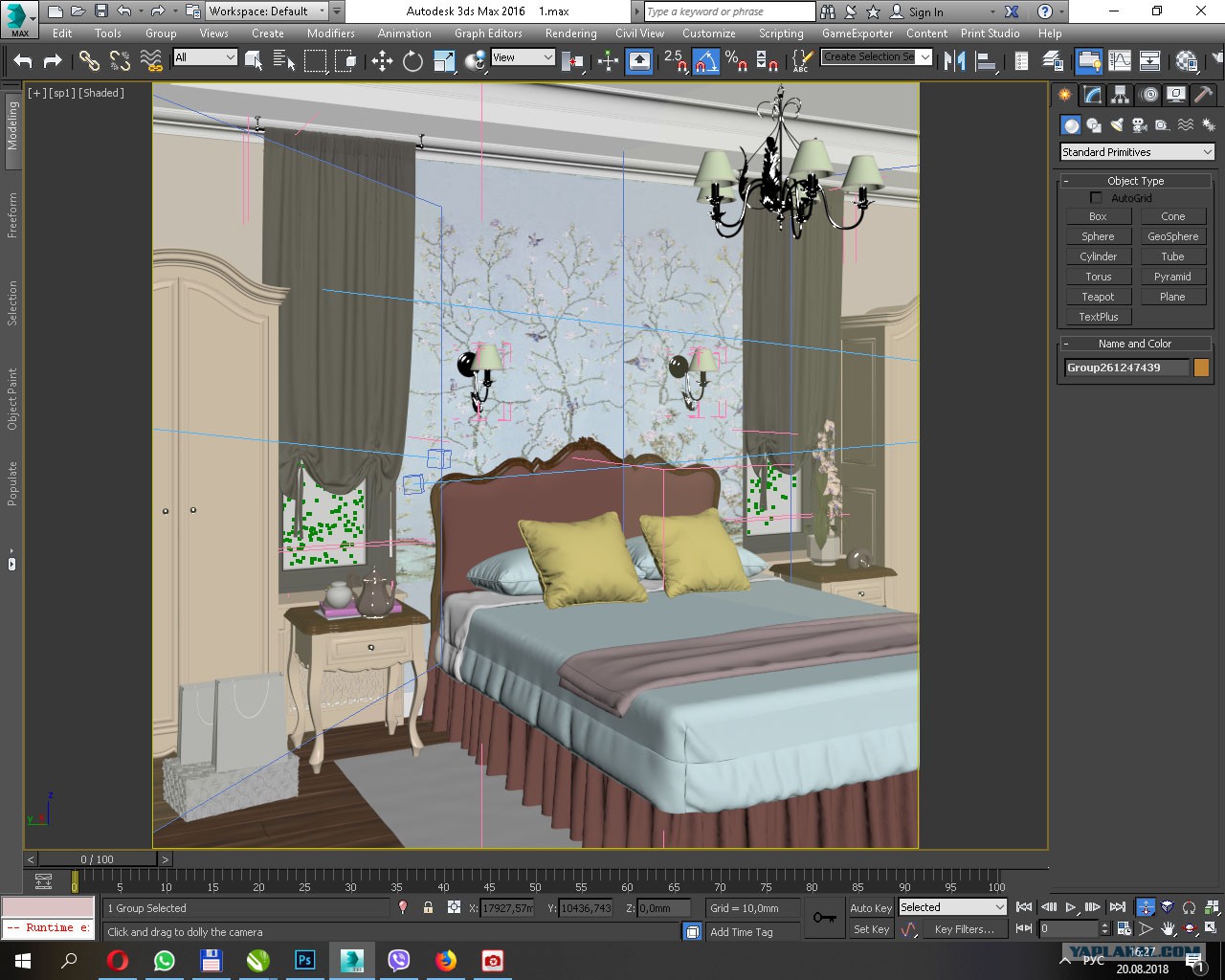Click the Redo arrow in main toolbar
The image size is (1225, 980).
53,60
